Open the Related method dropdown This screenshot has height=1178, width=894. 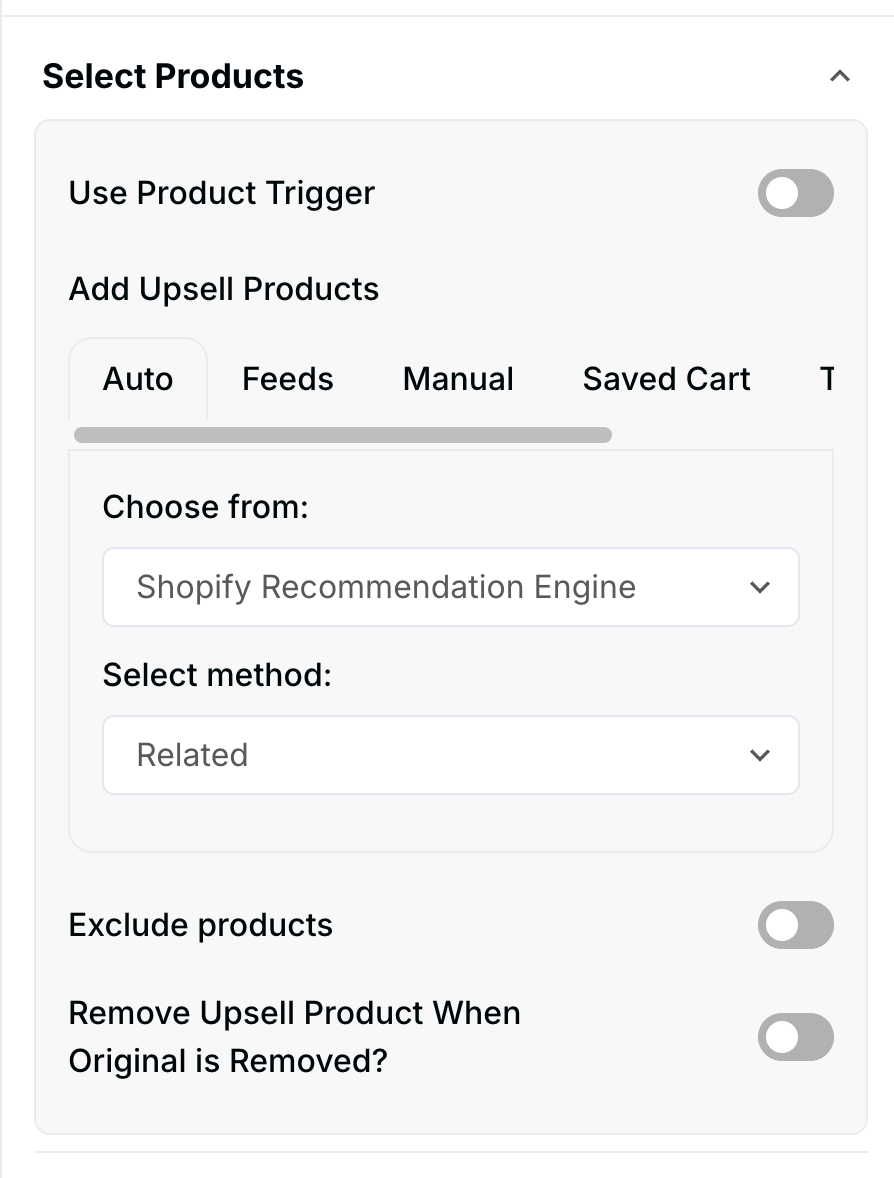pyautogui.click(x=450, y=755)
